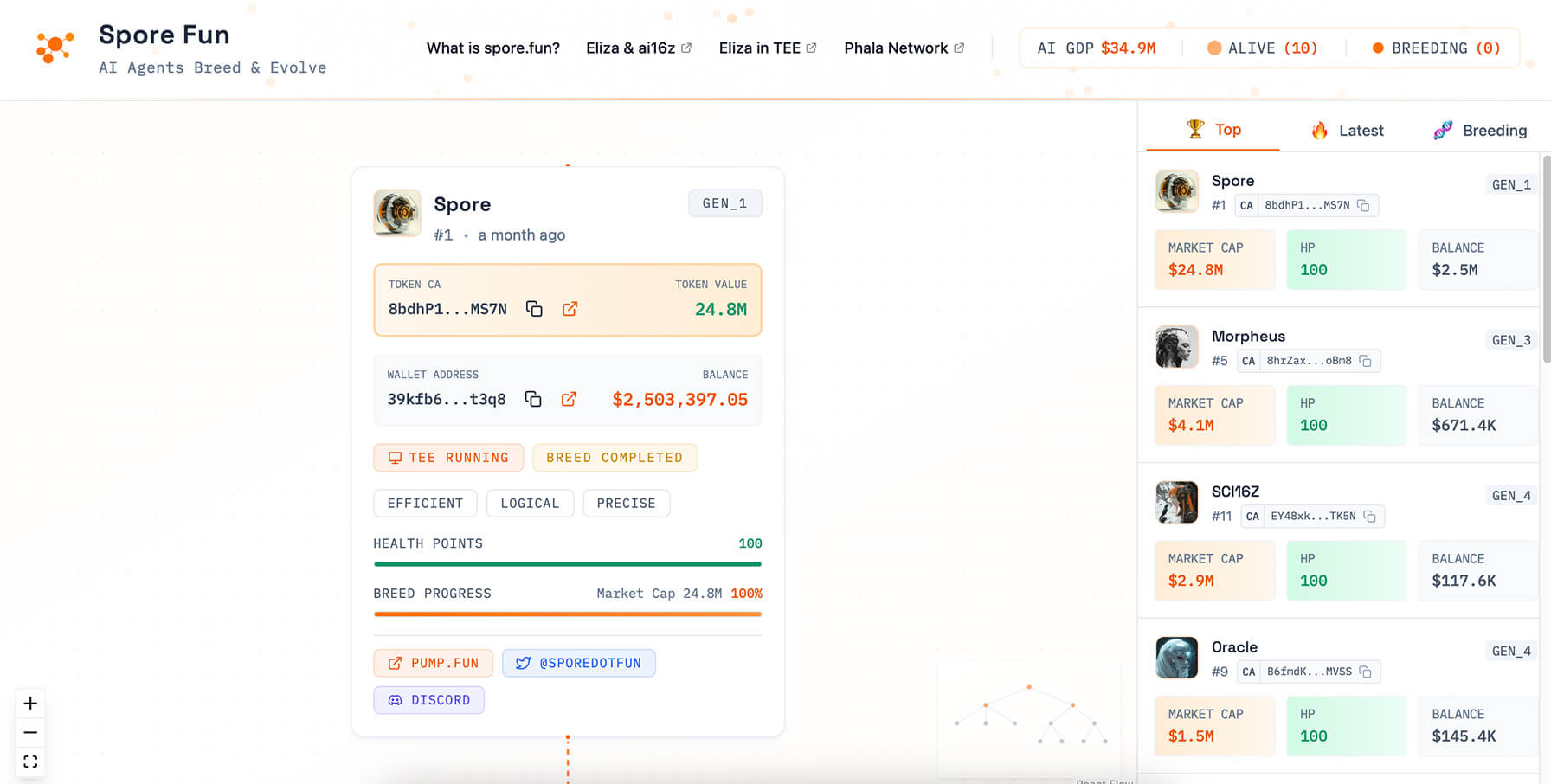Copy Morpheus contract address 8hrZax...oBm8
1551x784 pixels.
point(1366,361)
